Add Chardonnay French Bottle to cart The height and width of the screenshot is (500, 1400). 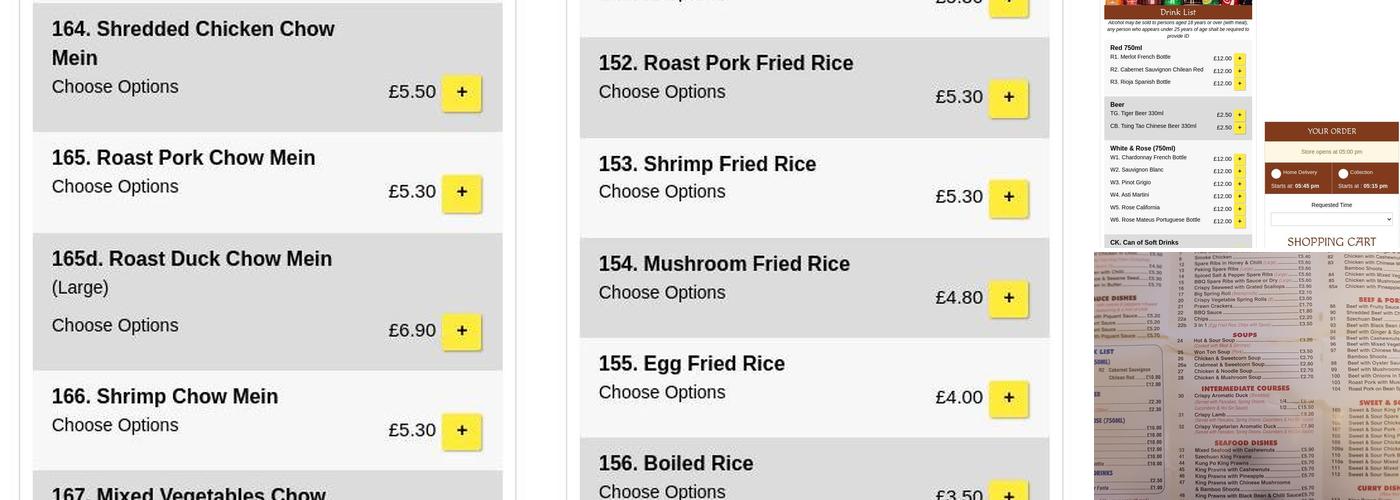1240,159
